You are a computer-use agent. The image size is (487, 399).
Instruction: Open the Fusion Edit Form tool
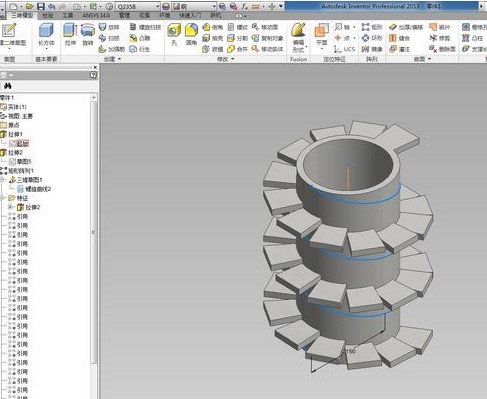(298, 37)
